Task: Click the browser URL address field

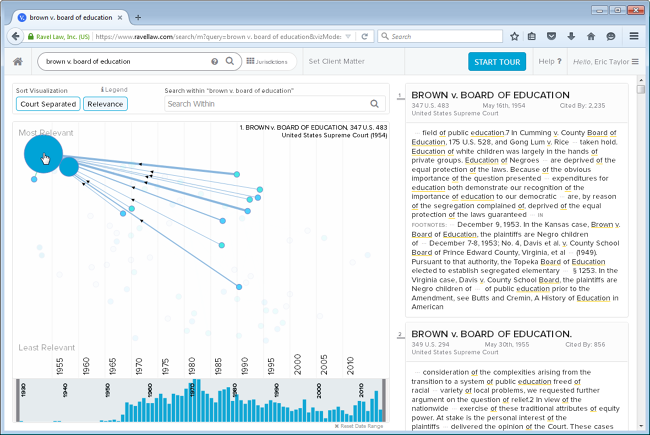Action: [x=218, y=36]
